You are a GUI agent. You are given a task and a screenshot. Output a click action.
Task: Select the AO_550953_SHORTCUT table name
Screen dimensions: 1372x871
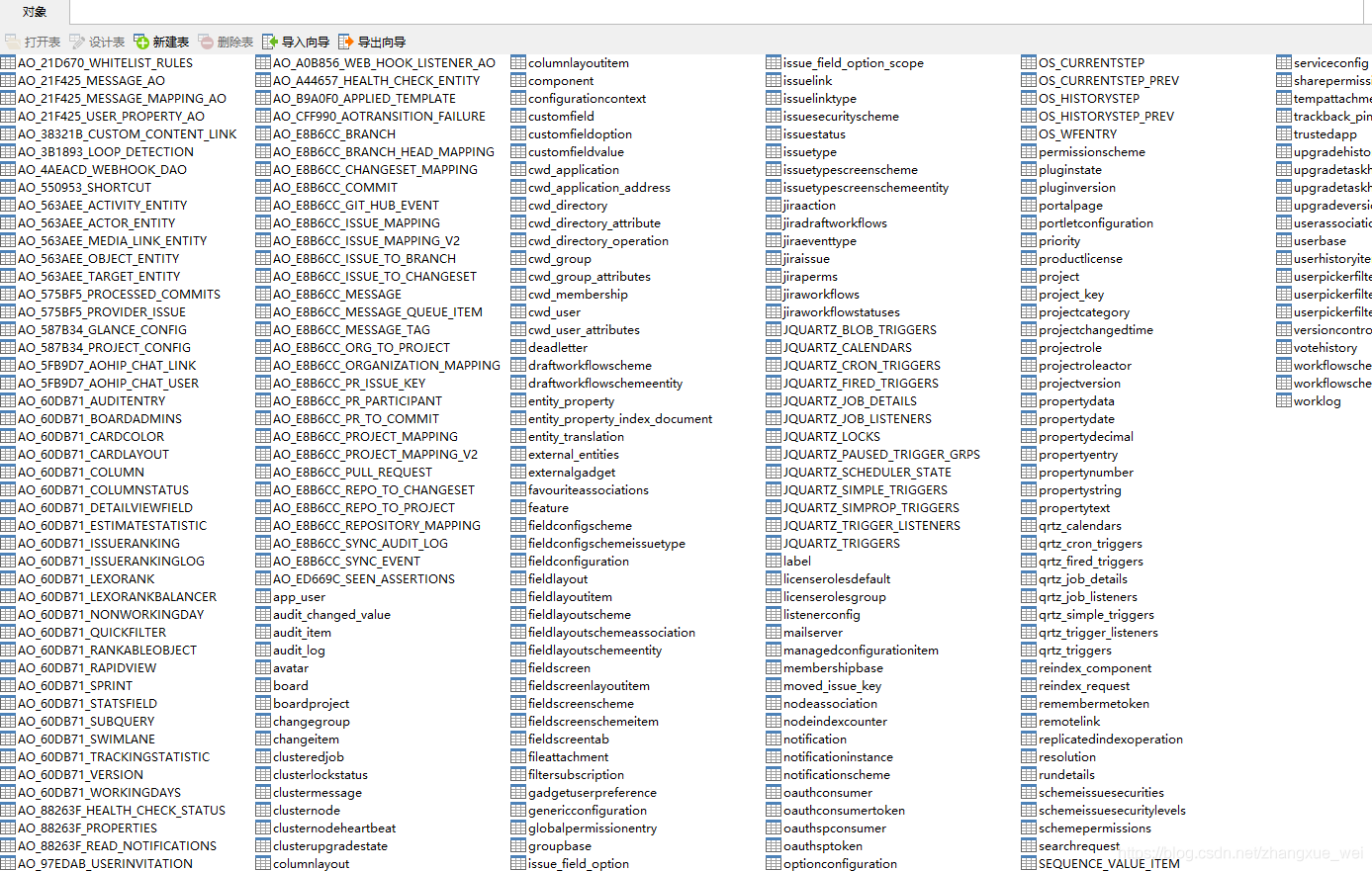point(85,187)
